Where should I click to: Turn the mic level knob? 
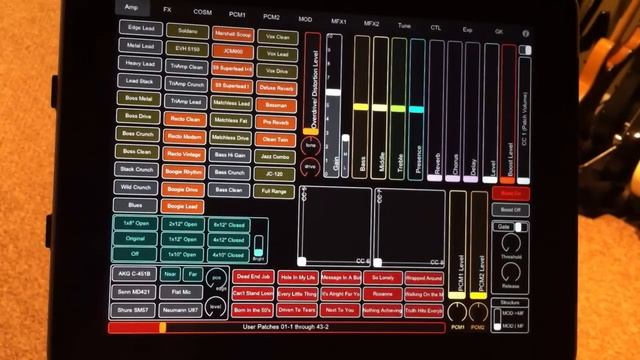(216, 307)
